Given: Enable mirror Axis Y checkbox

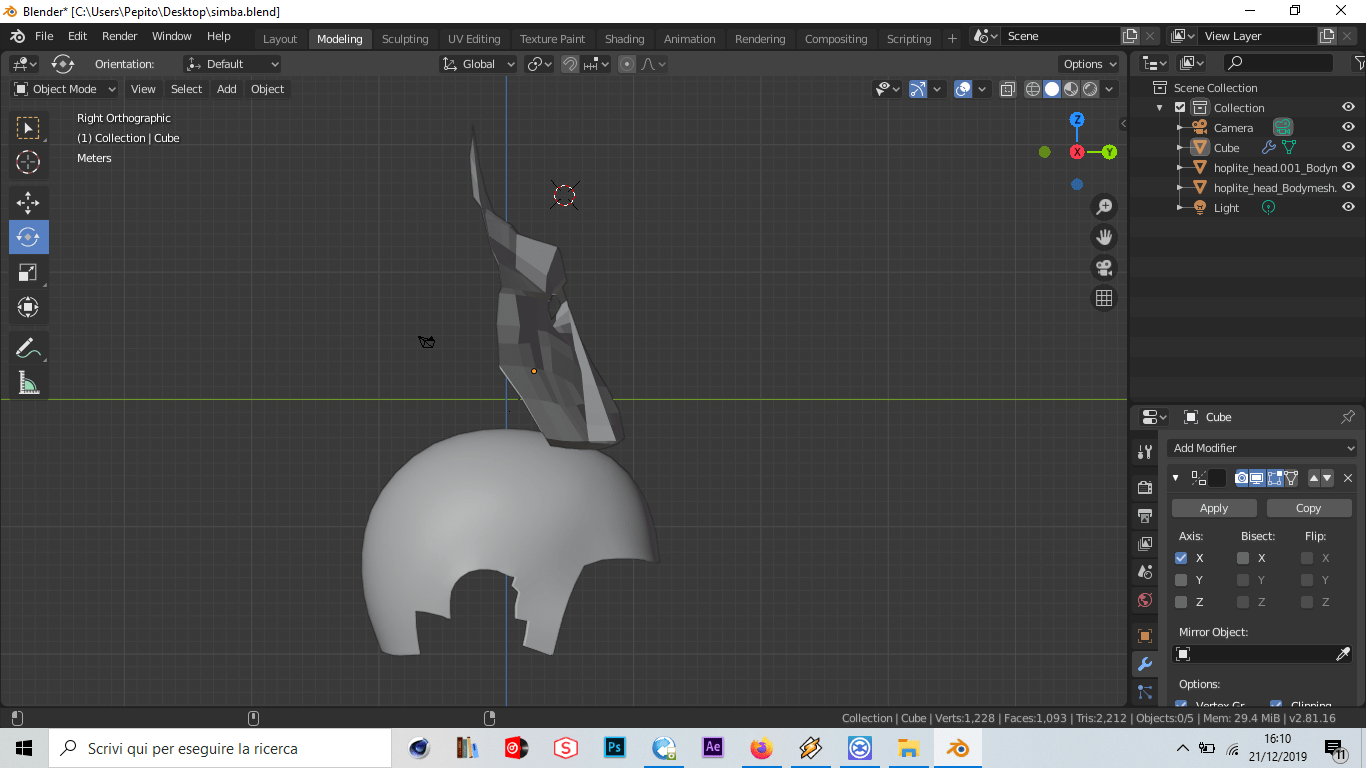Looking at the screenshot, I should [1181, 580].
